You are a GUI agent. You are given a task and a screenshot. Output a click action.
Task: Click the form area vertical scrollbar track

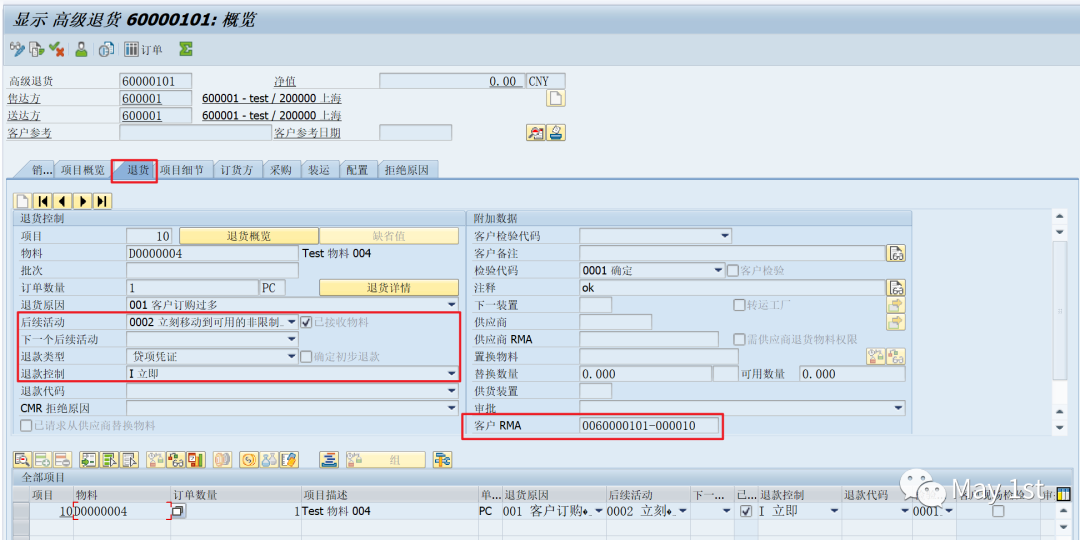pos(1061,310)
